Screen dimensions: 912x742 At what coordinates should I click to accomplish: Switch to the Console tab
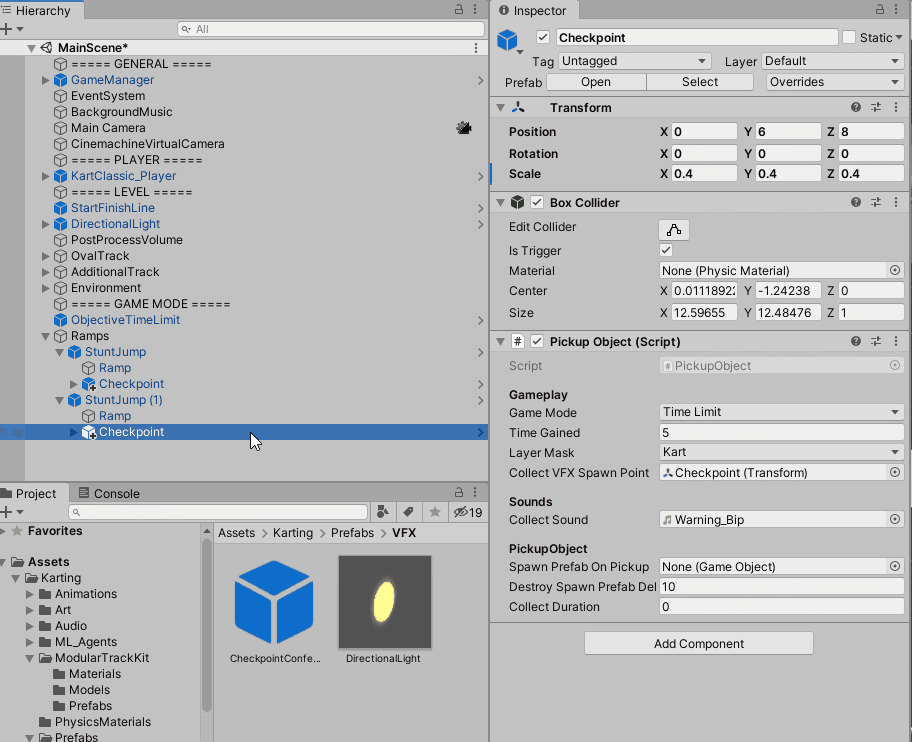click(x=109, y=493)
